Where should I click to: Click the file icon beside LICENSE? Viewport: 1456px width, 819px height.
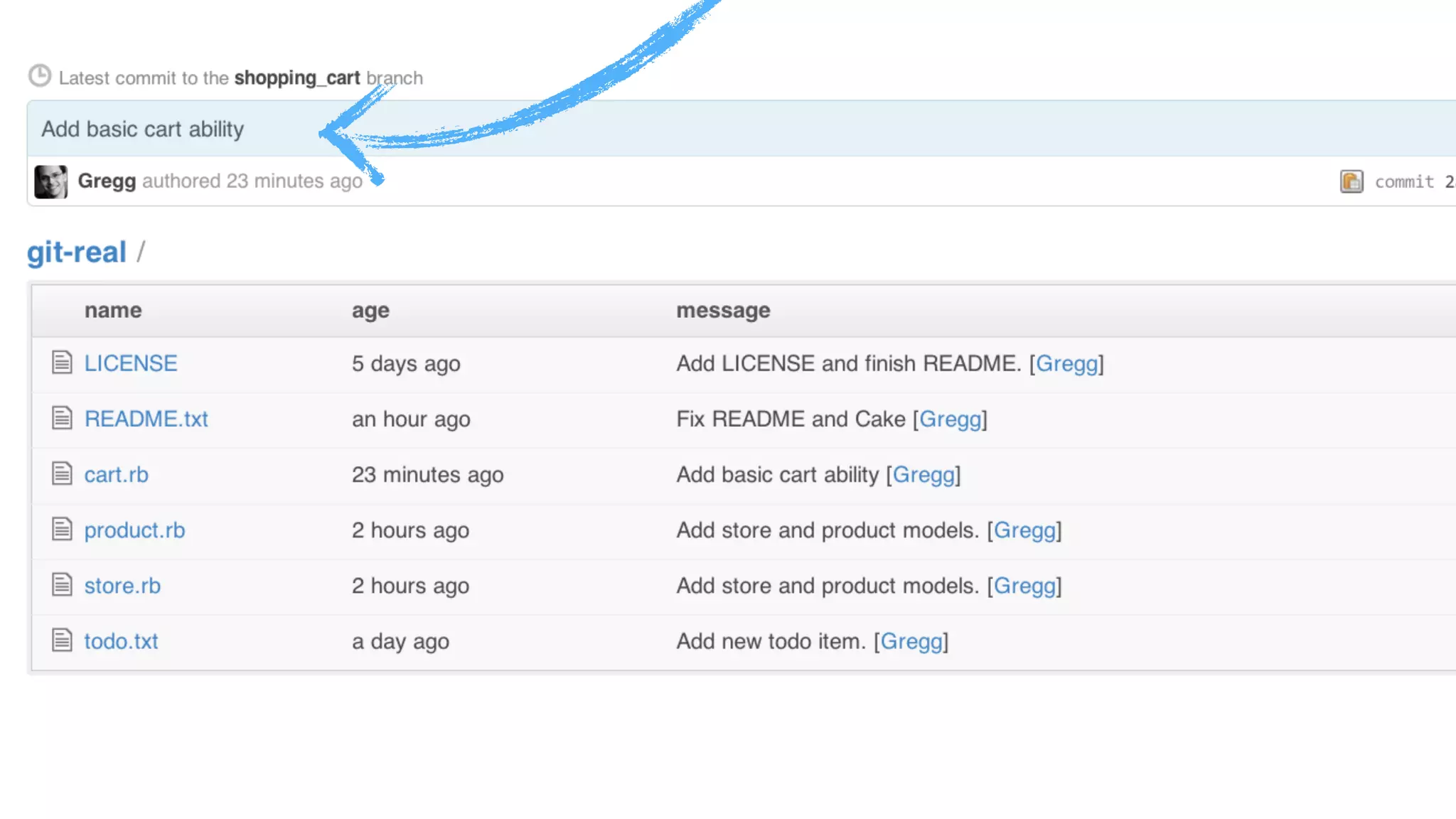[62, 363]
